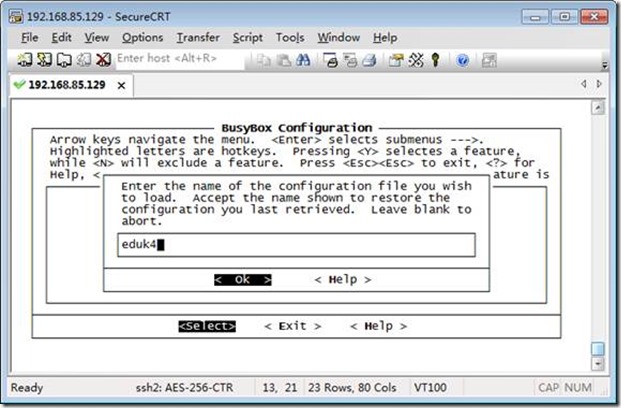Image resolution: width=621 pixels, height=408 pixels.
Task: Click the Help button inside the dialog
Action: click(343, 280)
